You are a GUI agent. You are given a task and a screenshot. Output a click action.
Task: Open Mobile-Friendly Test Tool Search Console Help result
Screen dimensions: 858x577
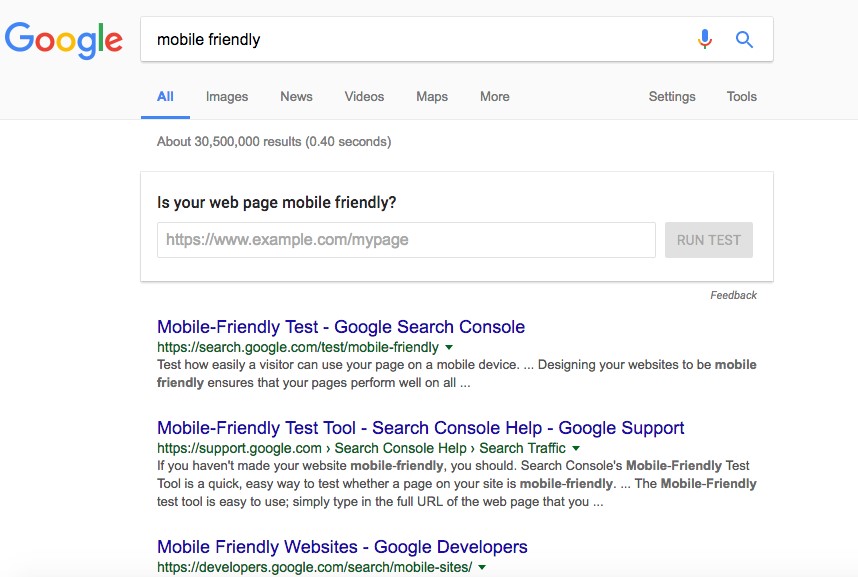coord(421,428)
